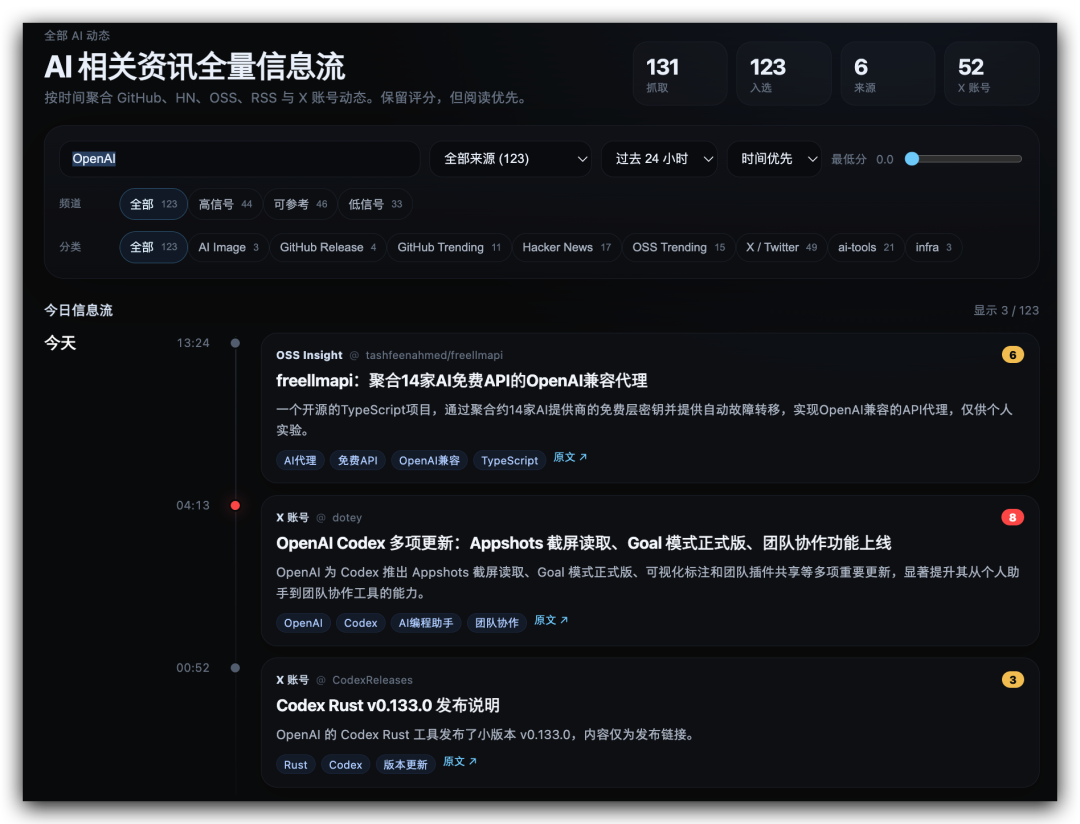Click the 13:24 timeline dot
1080x824 pixels.
[x=236, y=343]
